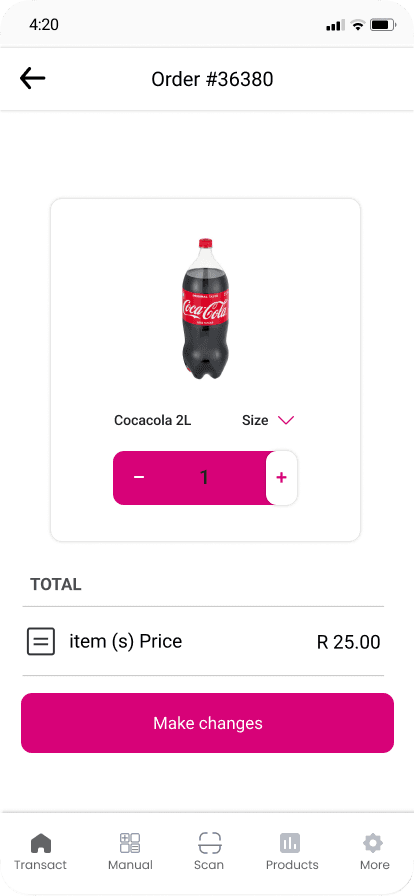Tap the Size label to choose size
414x896 pixels.
click(x=255, y=421)
